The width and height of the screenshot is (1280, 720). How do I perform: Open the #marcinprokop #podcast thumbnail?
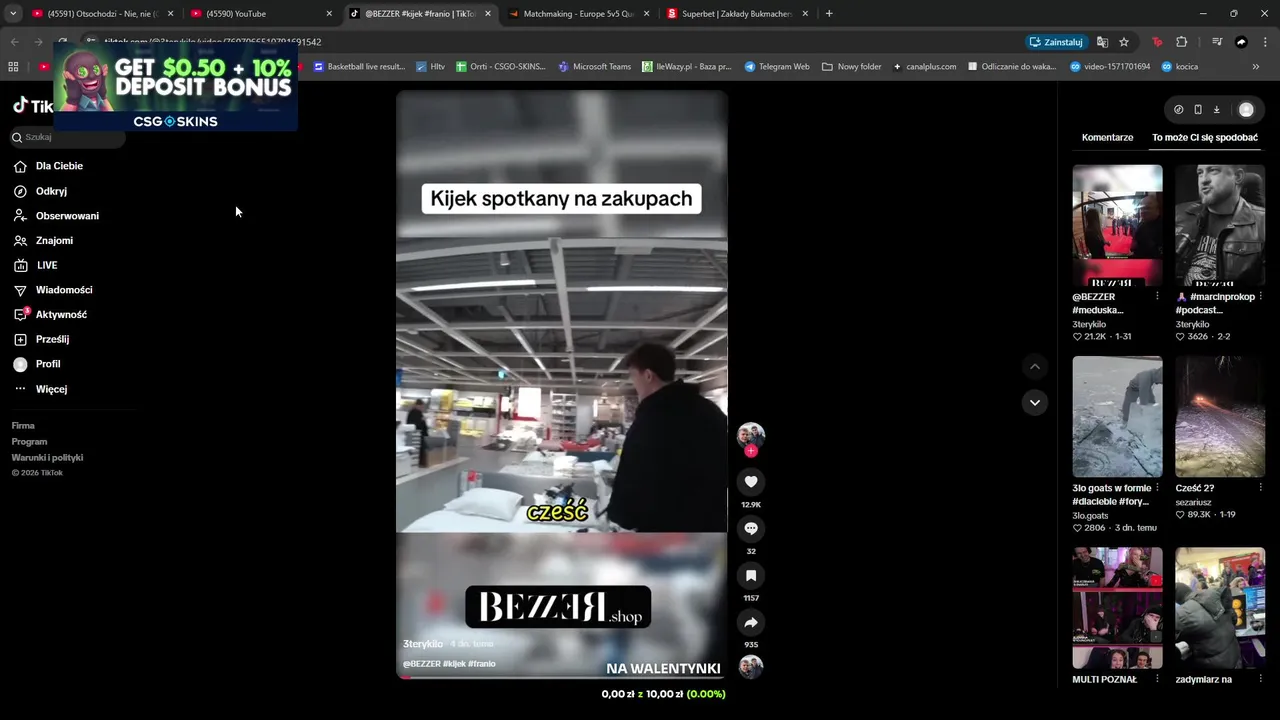(1220, 226)
